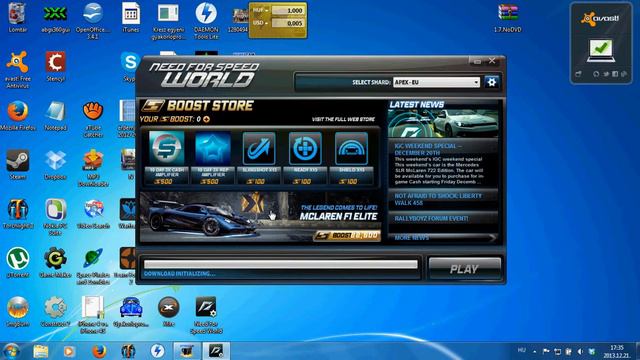Launch Firefox from the taskbar
This screenshot has width=640, height=360.
(x=99, y=351)
